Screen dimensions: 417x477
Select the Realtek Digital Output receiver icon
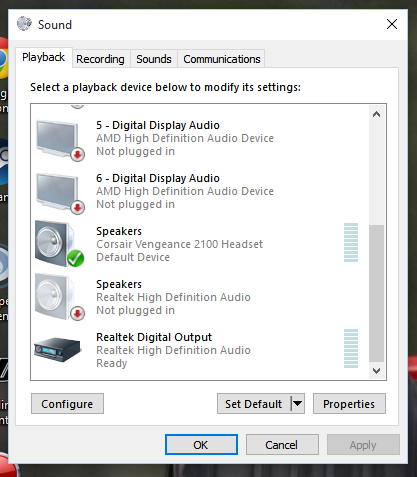pos(57,349)
